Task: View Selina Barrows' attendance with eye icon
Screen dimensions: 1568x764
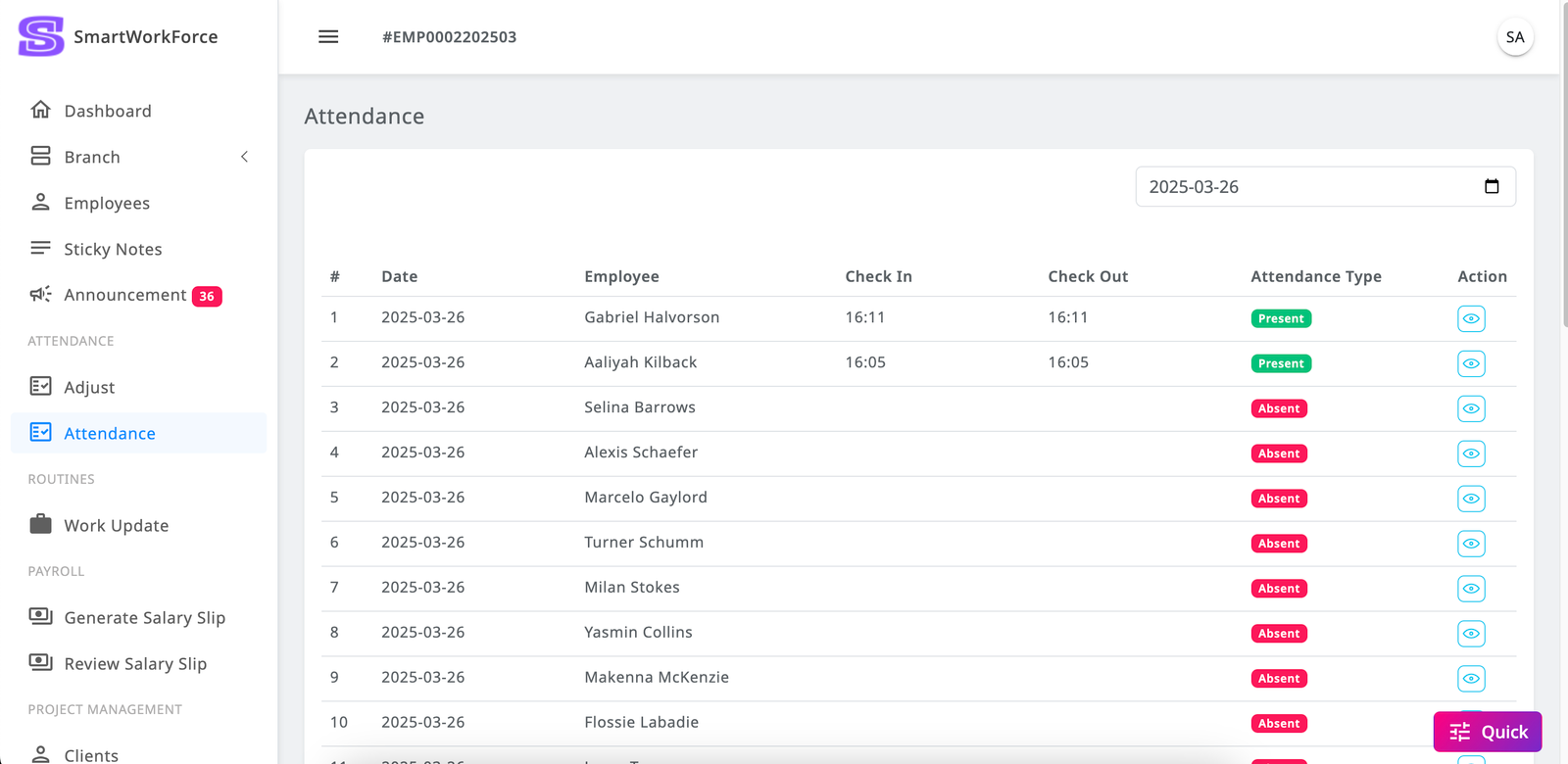Action: click(x=1470, y=408)
